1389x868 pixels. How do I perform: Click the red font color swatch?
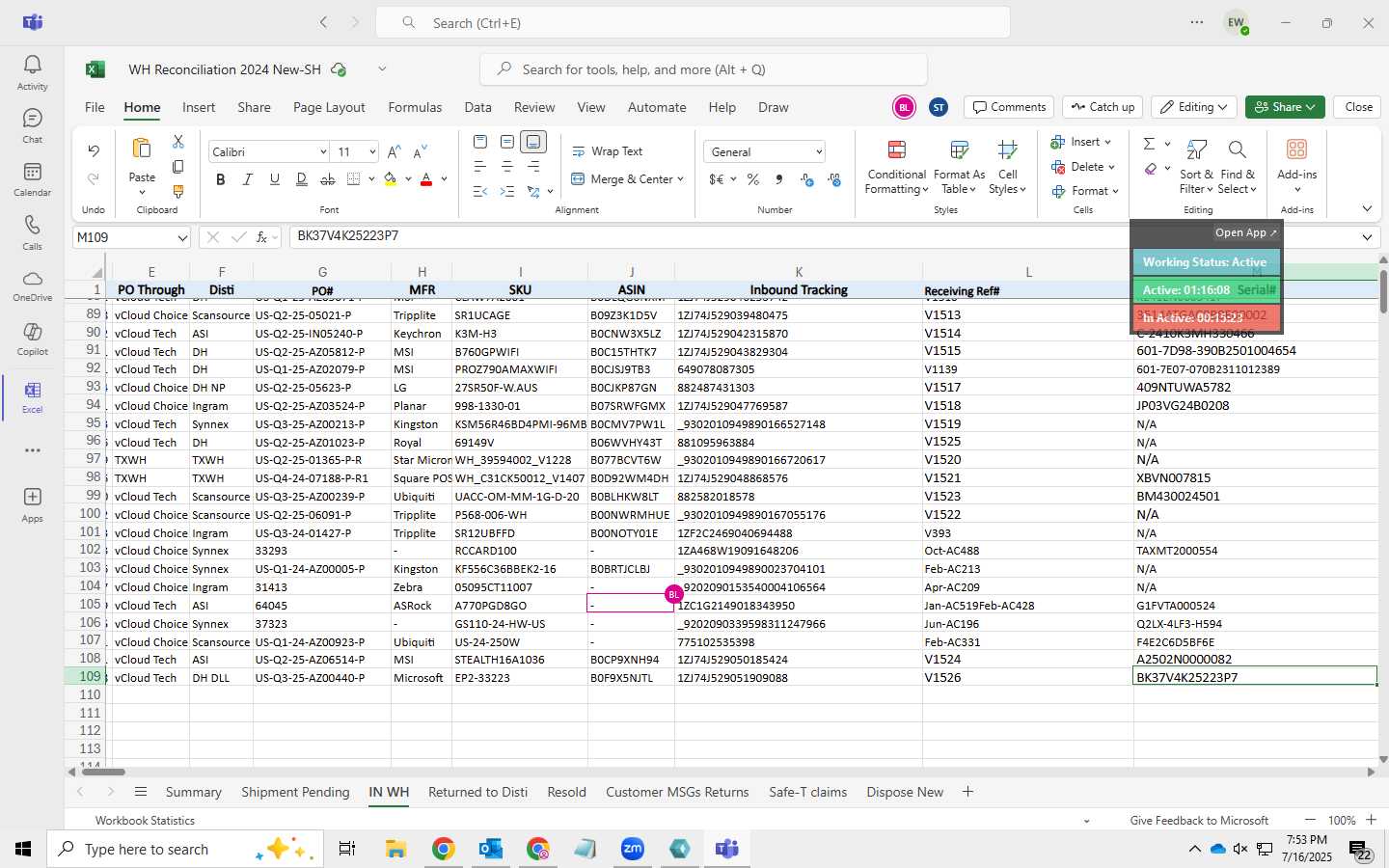pos(426,179)
